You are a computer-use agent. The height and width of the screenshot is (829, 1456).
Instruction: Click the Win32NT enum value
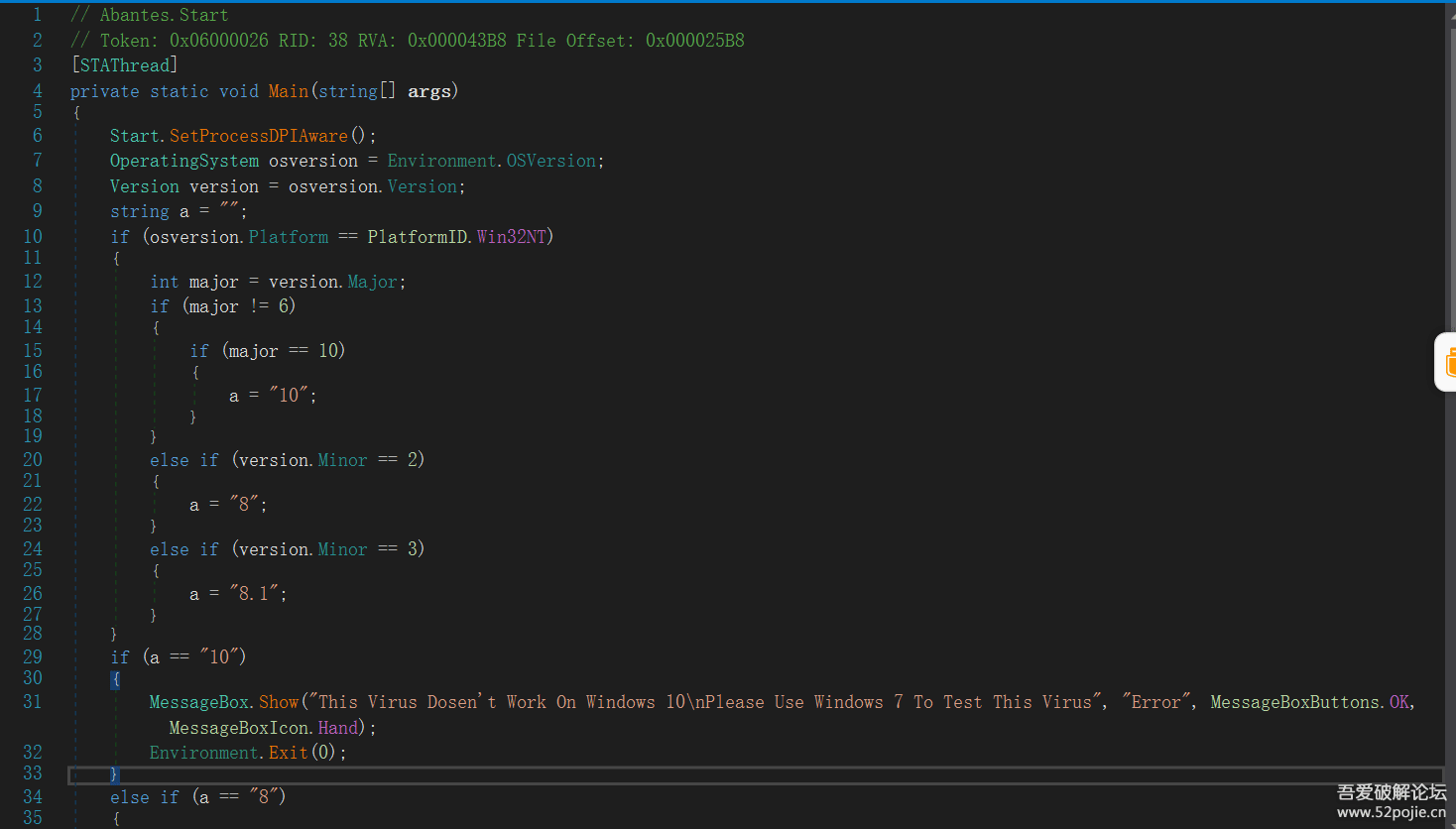(511, 237)
